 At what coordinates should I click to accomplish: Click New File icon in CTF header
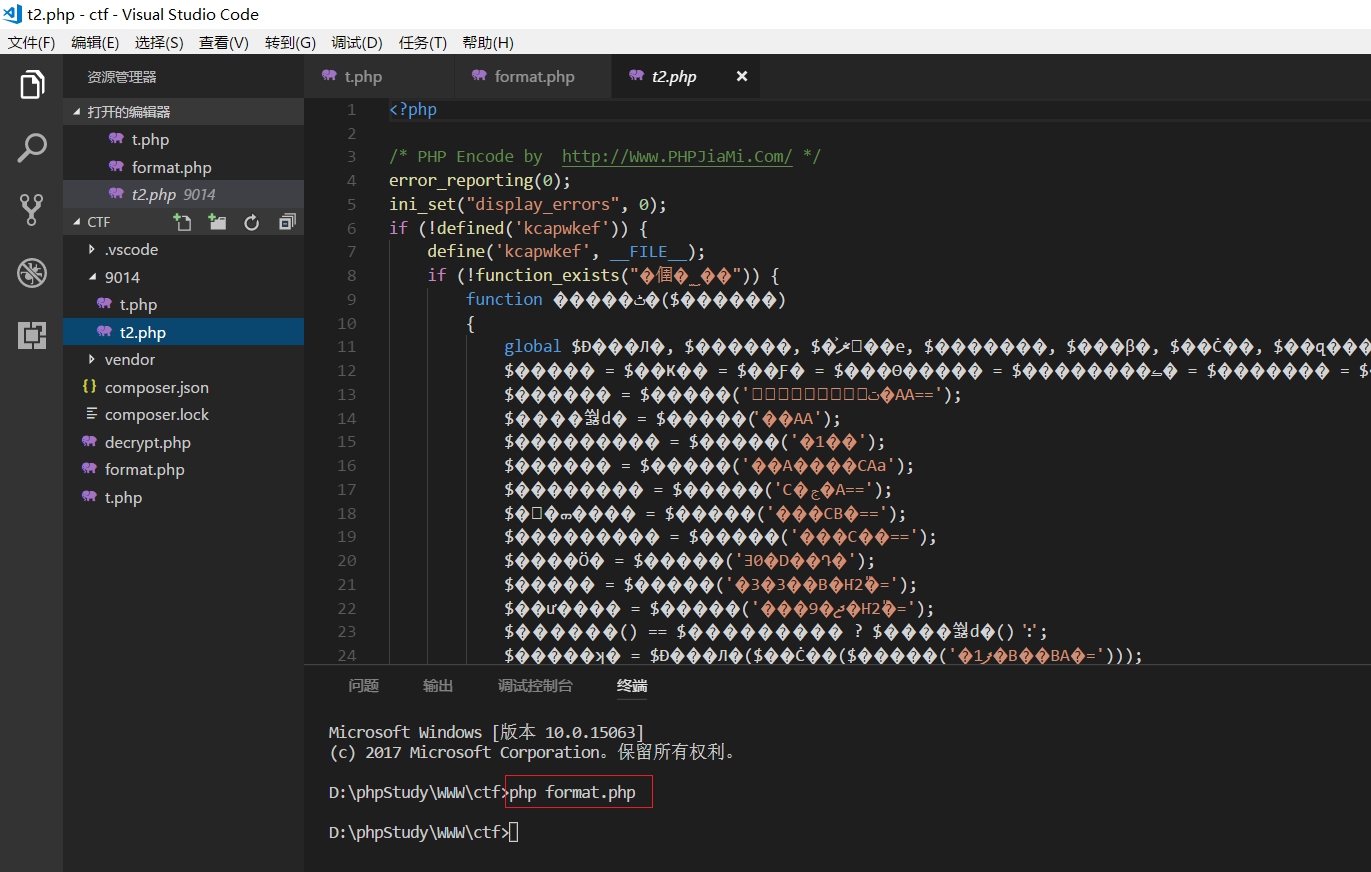point(182,222)
